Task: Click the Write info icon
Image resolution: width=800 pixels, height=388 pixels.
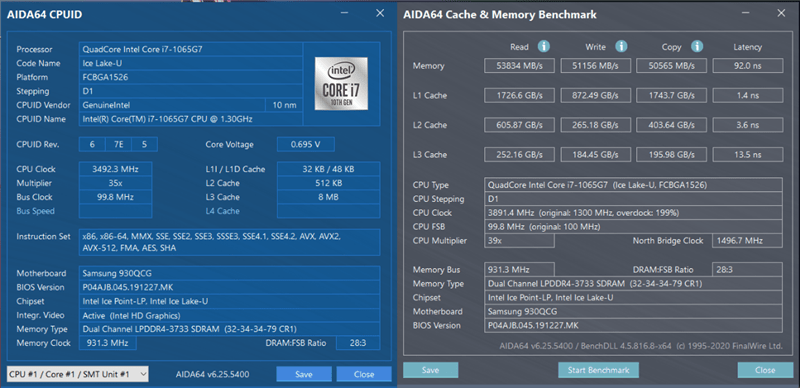Action: pyautogui.click(x=621, y=46)
